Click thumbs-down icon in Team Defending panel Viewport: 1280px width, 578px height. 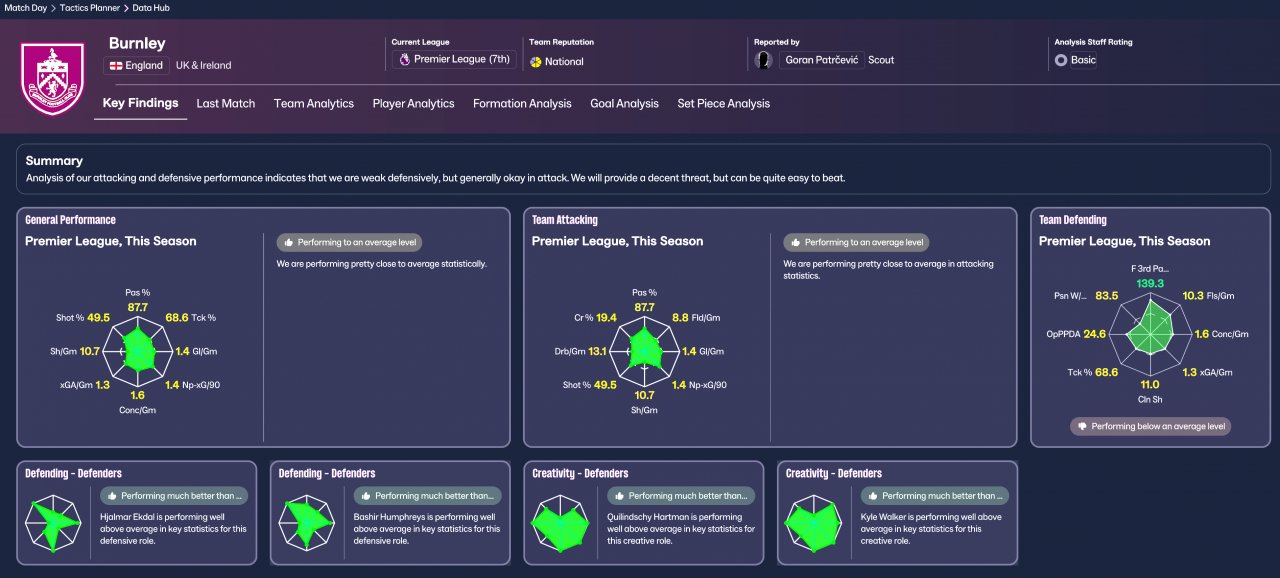tap(1082, 426)
